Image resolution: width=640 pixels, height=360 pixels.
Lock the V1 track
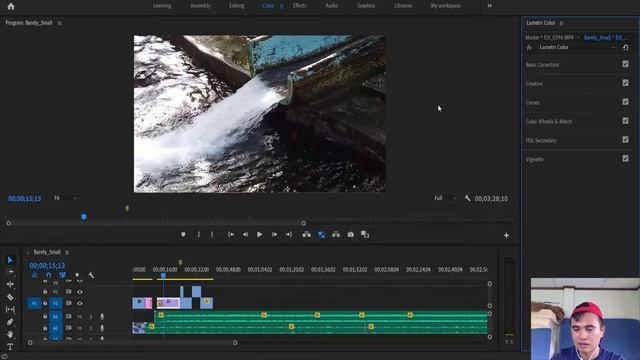[x=45, y=303]
